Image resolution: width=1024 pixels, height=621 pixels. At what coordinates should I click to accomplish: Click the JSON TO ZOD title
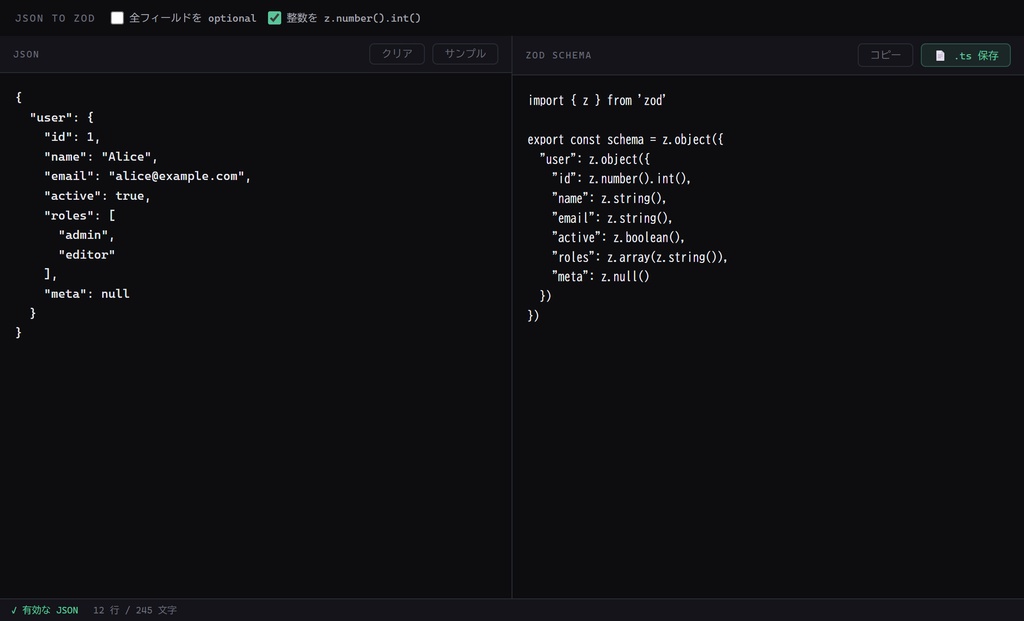(55, 18)
